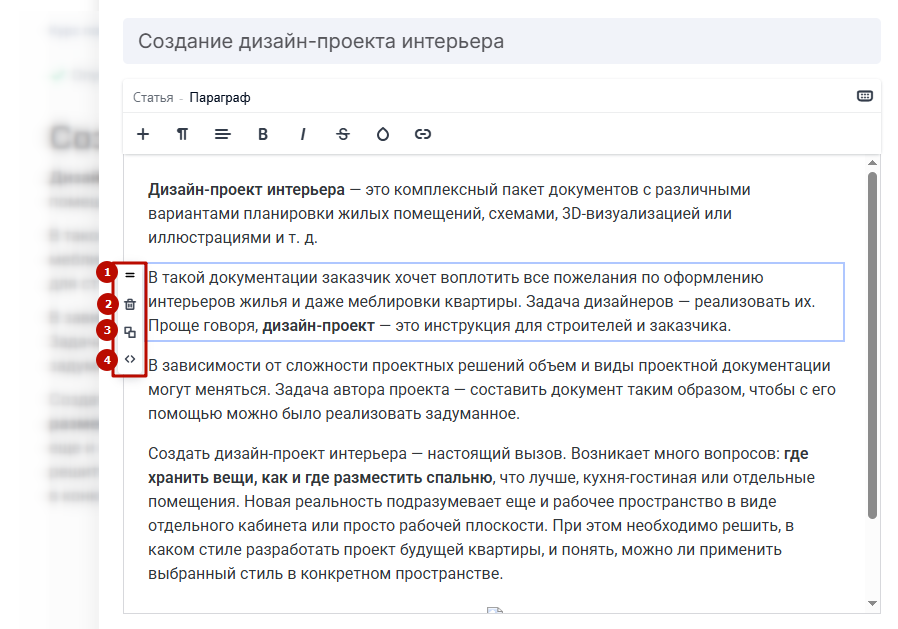
Task: Open the HTML code view icon
Action: point(130,359)
